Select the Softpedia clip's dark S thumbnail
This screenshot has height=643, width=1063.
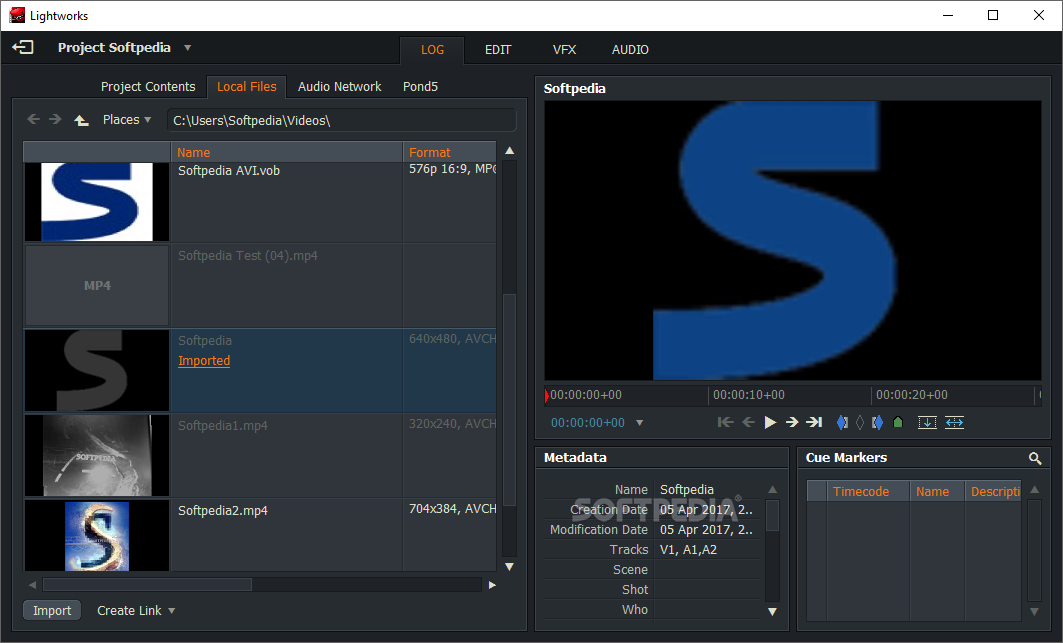click(x=97, y=370)
